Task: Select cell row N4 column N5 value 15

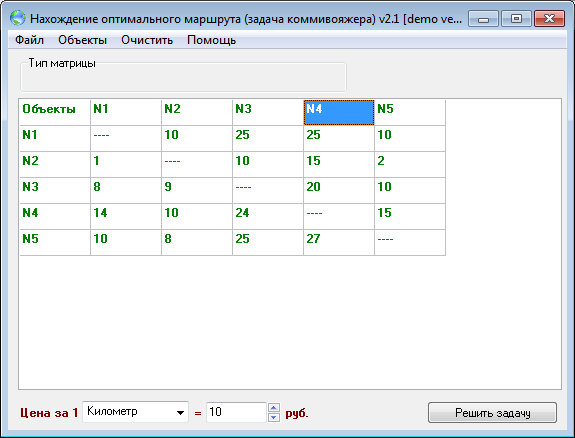Action: coord(410,217)
